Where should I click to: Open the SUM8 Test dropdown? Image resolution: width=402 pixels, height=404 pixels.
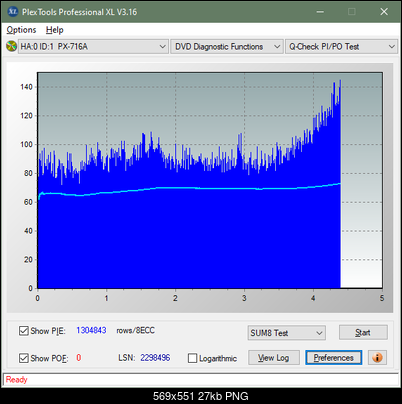[287, 333]
